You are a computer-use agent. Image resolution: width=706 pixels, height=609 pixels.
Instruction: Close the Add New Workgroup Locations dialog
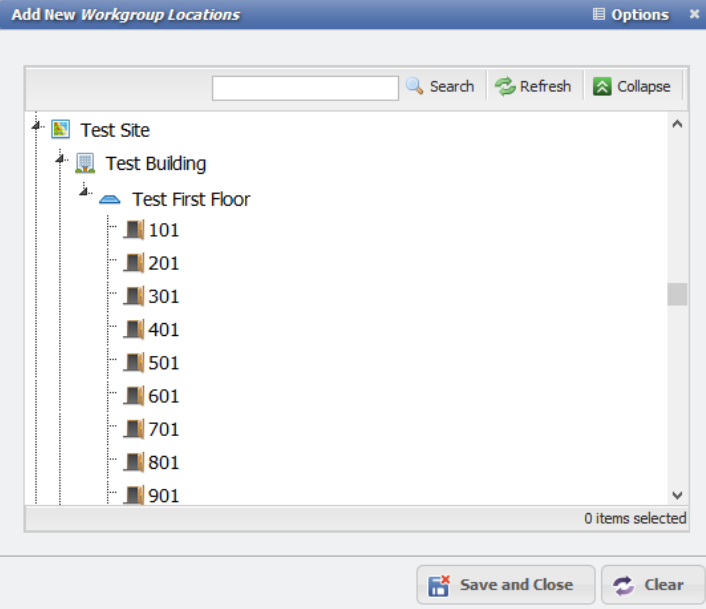click(x=694, y=14)
